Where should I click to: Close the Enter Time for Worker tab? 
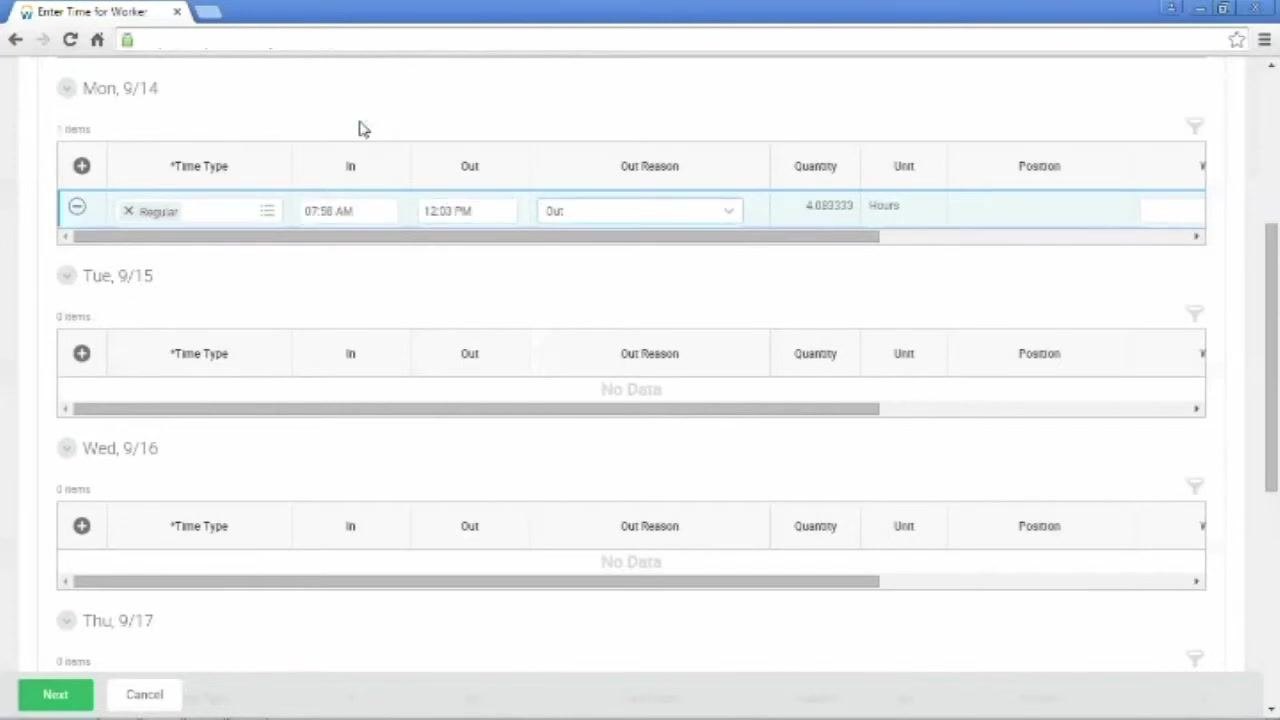click(177, 12)
